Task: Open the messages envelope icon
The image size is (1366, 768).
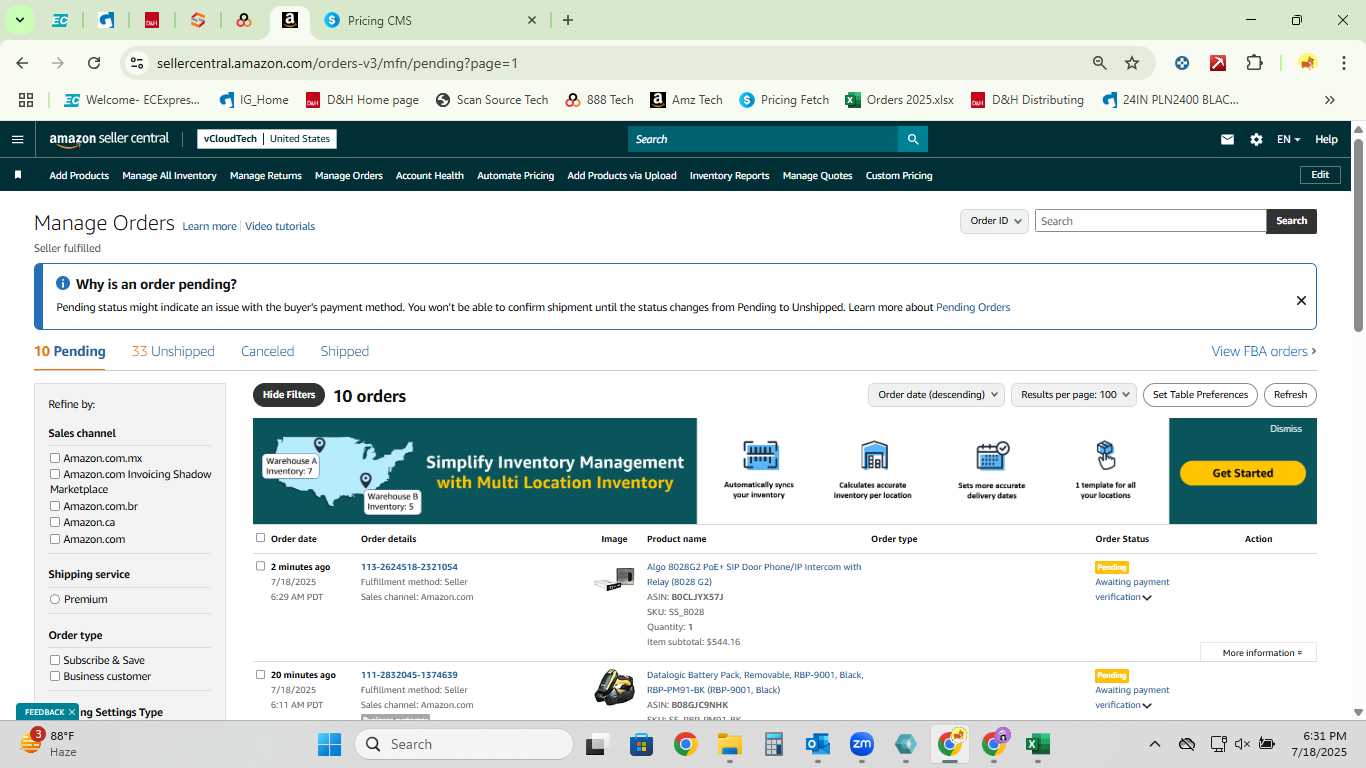Action: click(1227, 140)
